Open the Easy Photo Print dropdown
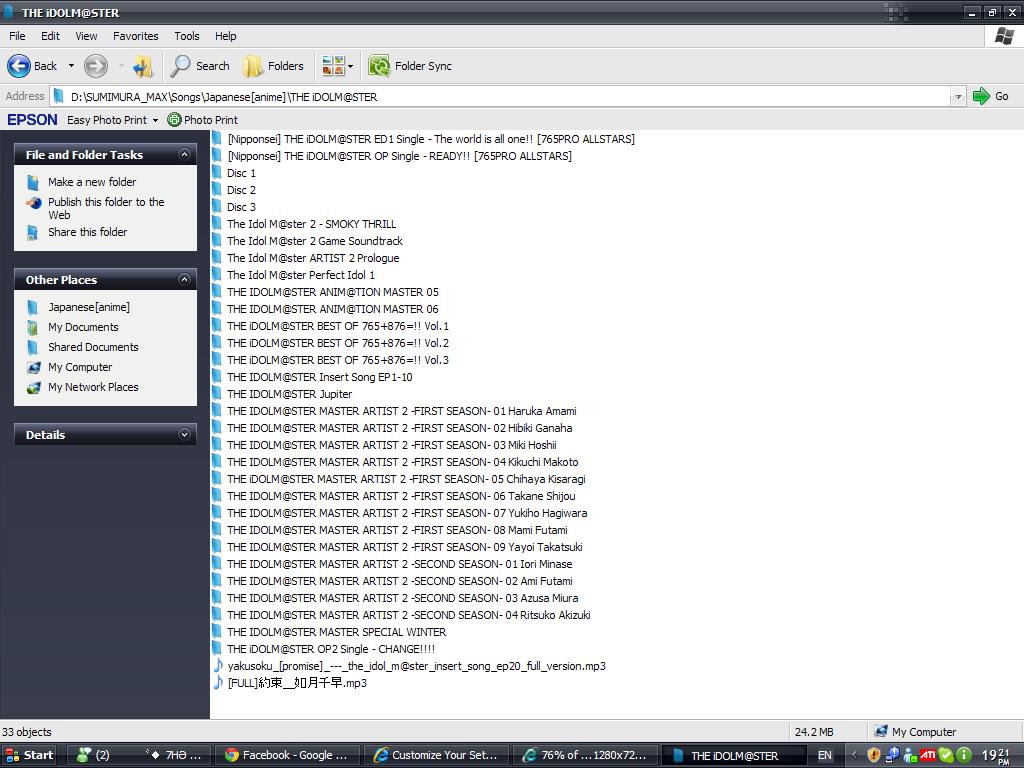Image resolution: width=1024 pixels, height=768 pixels. [155, 120]
